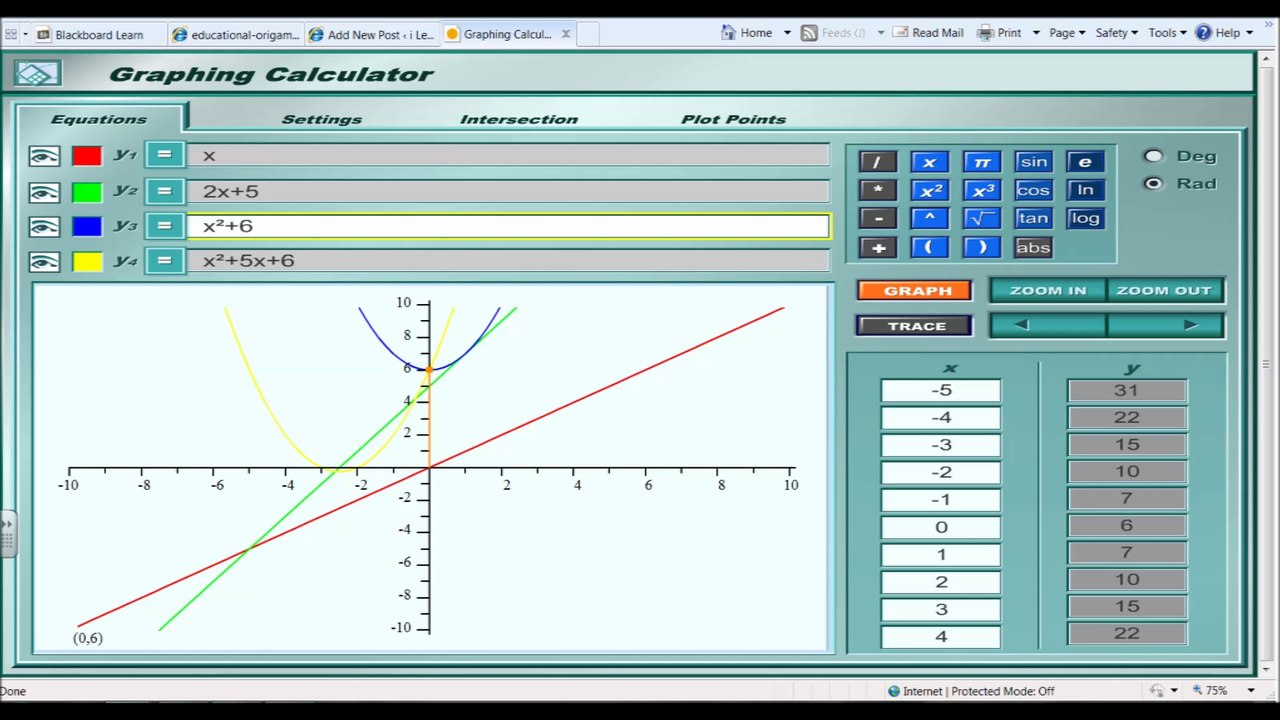Click the x table cell with -5

(x=940, y=391)
